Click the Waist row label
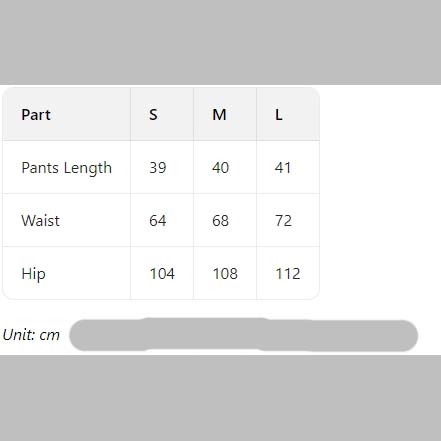The height and width of the screenshot is (441, 441). coord(40,221)
